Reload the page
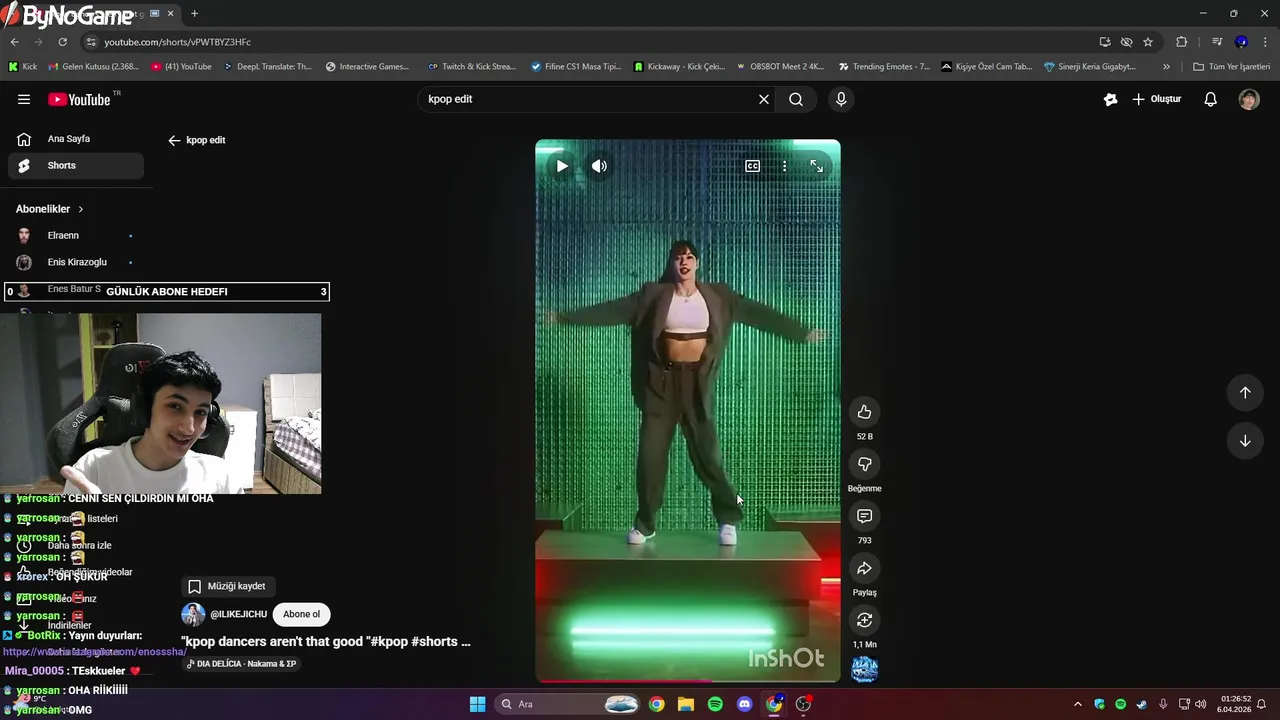Image resolution: width=1280 pixels, height=720 pixels. [62, 42]
